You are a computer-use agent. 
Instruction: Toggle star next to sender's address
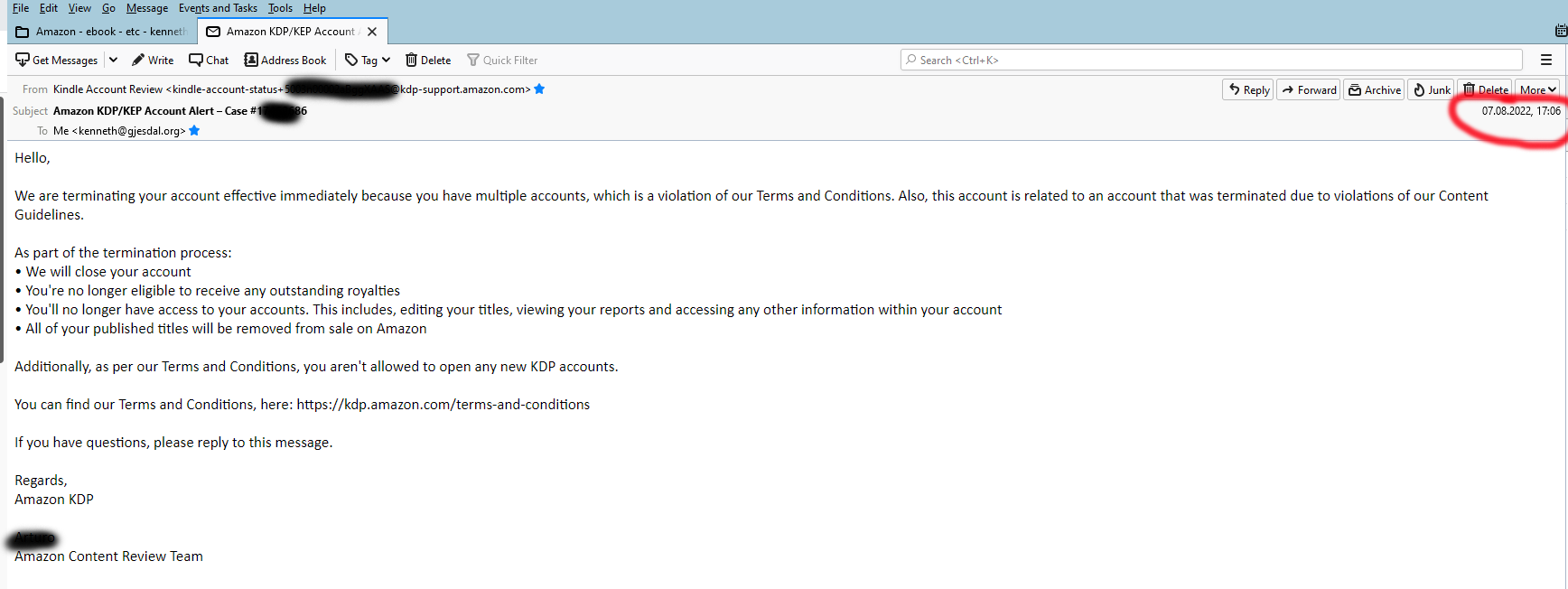point(539,89)
